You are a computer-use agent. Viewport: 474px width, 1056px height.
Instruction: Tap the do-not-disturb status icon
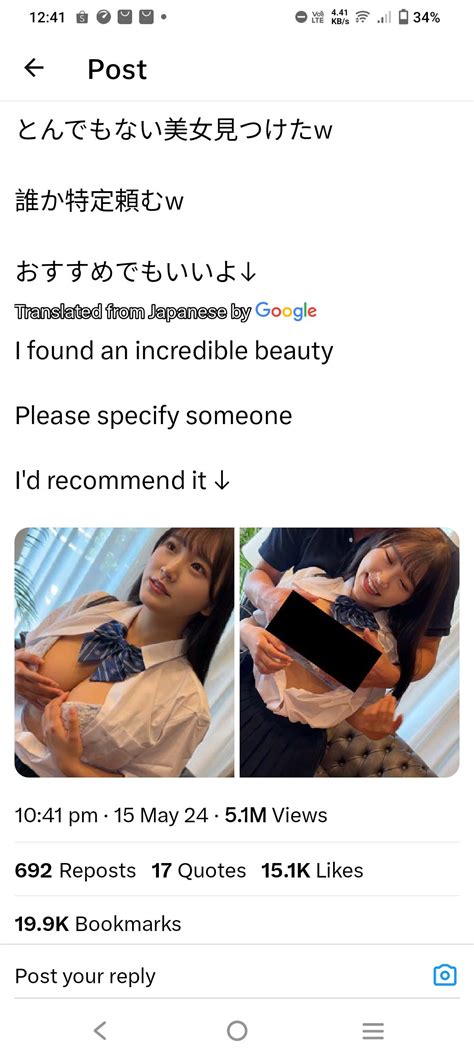[x=302, y=18]
